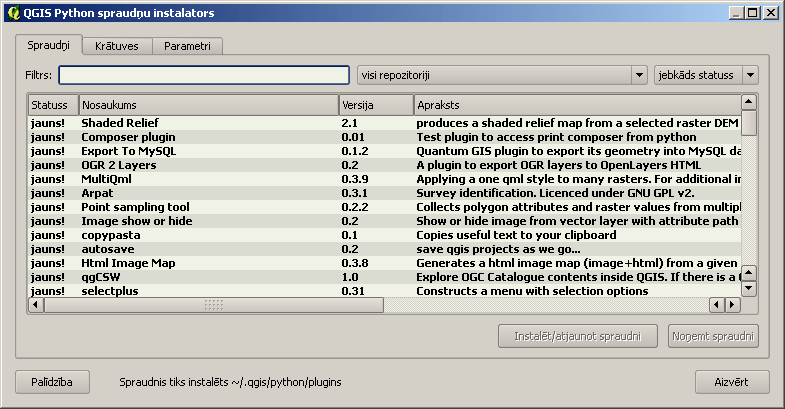Open help with Palīdzība button

tap(53, 382)
